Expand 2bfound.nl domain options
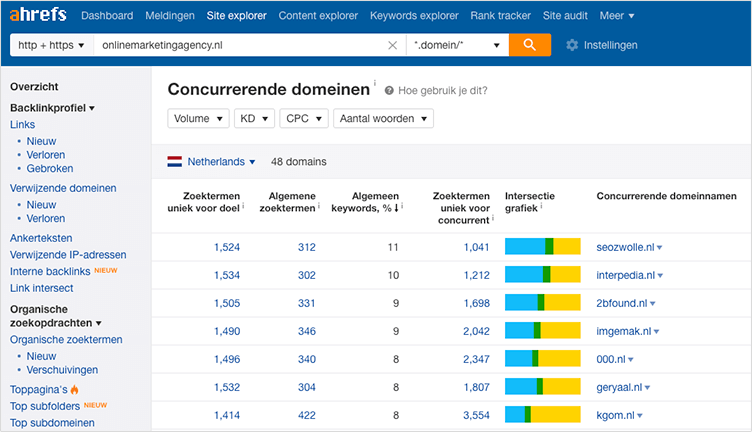This screenshot has height=432, width=752. click(652, 304)
